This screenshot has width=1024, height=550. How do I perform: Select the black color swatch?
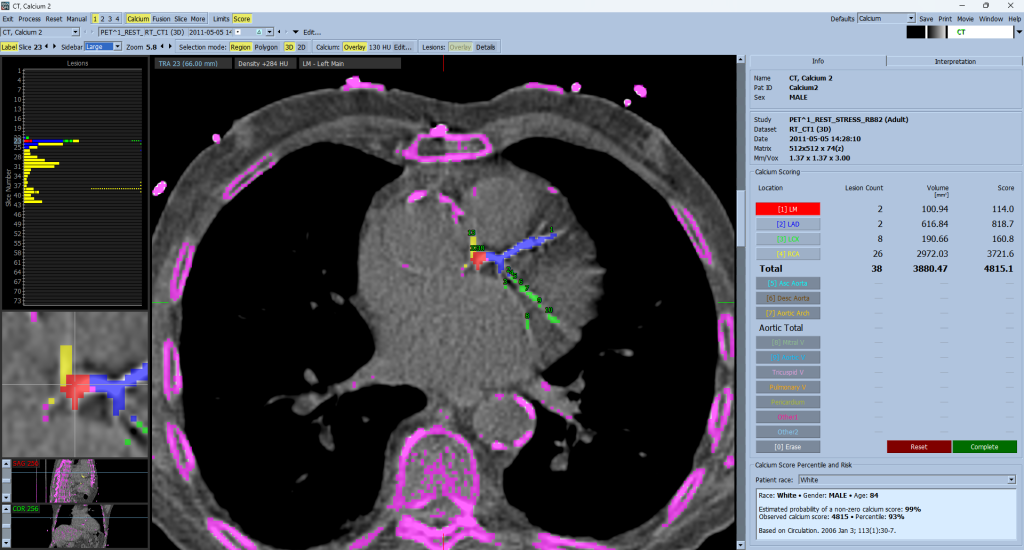(x=916, y=32)
